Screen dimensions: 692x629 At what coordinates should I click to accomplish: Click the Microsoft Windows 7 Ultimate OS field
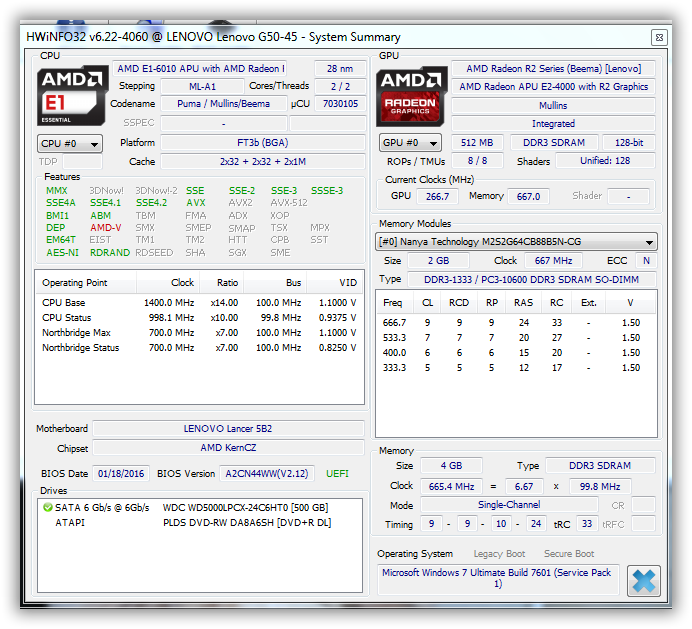tap(498, 579)
